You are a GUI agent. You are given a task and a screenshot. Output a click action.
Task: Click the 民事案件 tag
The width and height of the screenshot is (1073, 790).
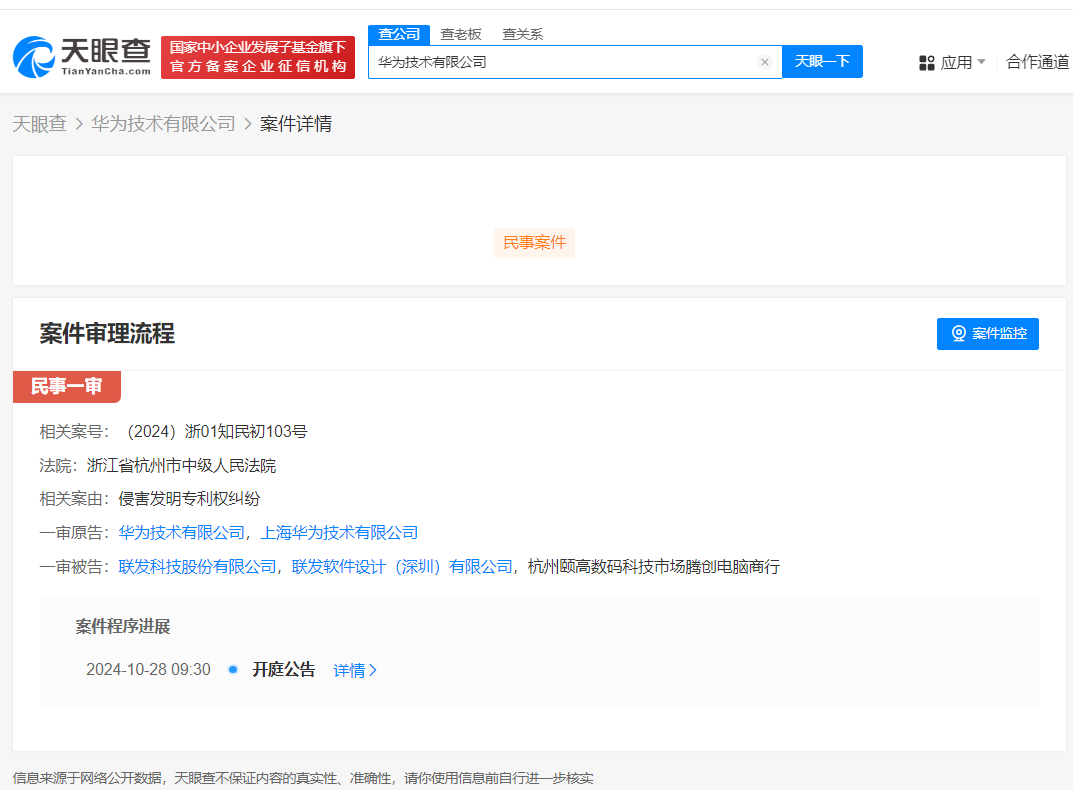[x=534, y=242]
